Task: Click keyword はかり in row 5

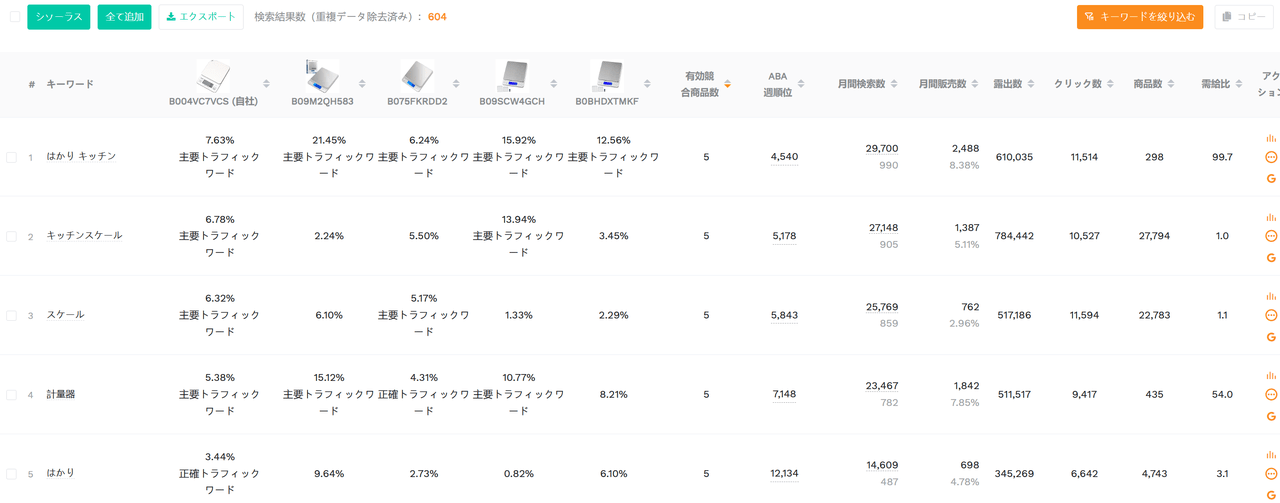Action: (x=61, y=473)
